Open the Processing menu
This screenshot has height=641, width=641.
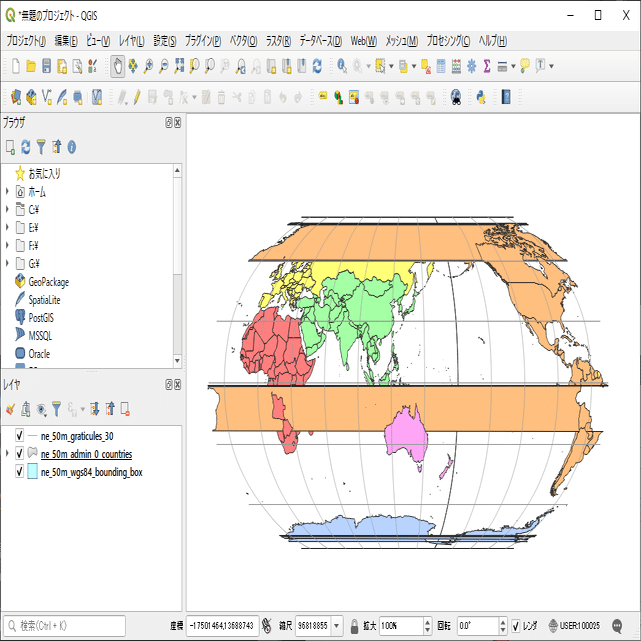pyautogui.click(x=448, y=41)
